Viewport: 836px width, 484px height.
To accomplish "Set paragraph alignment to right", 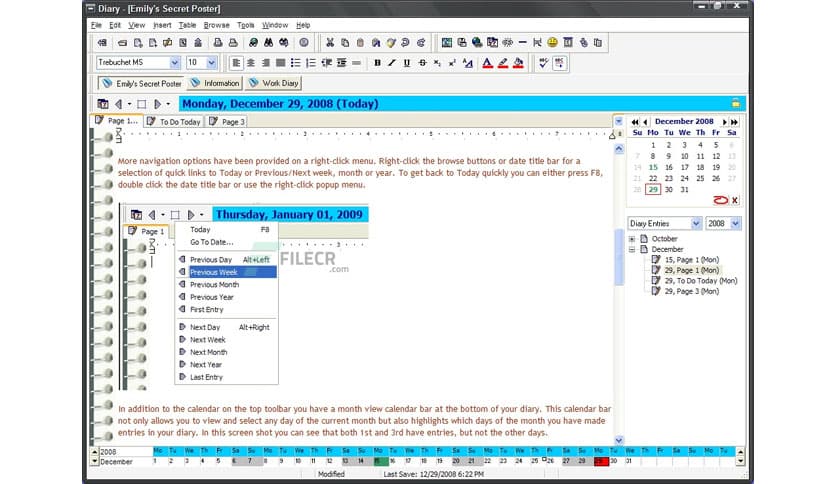I will pyautogui.click(x=266, y=63).
